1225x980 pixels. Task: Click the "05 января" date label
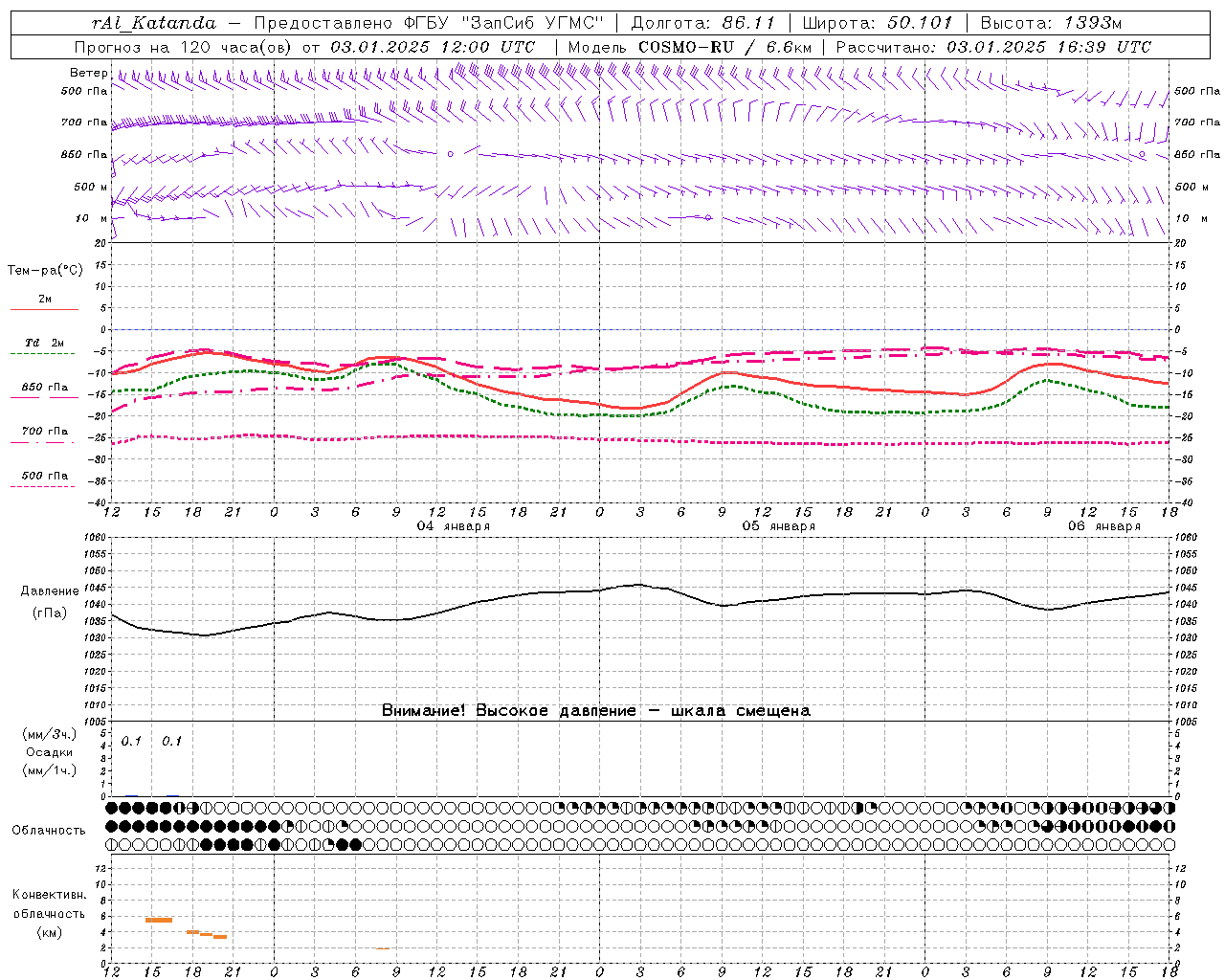coord(779,526)
